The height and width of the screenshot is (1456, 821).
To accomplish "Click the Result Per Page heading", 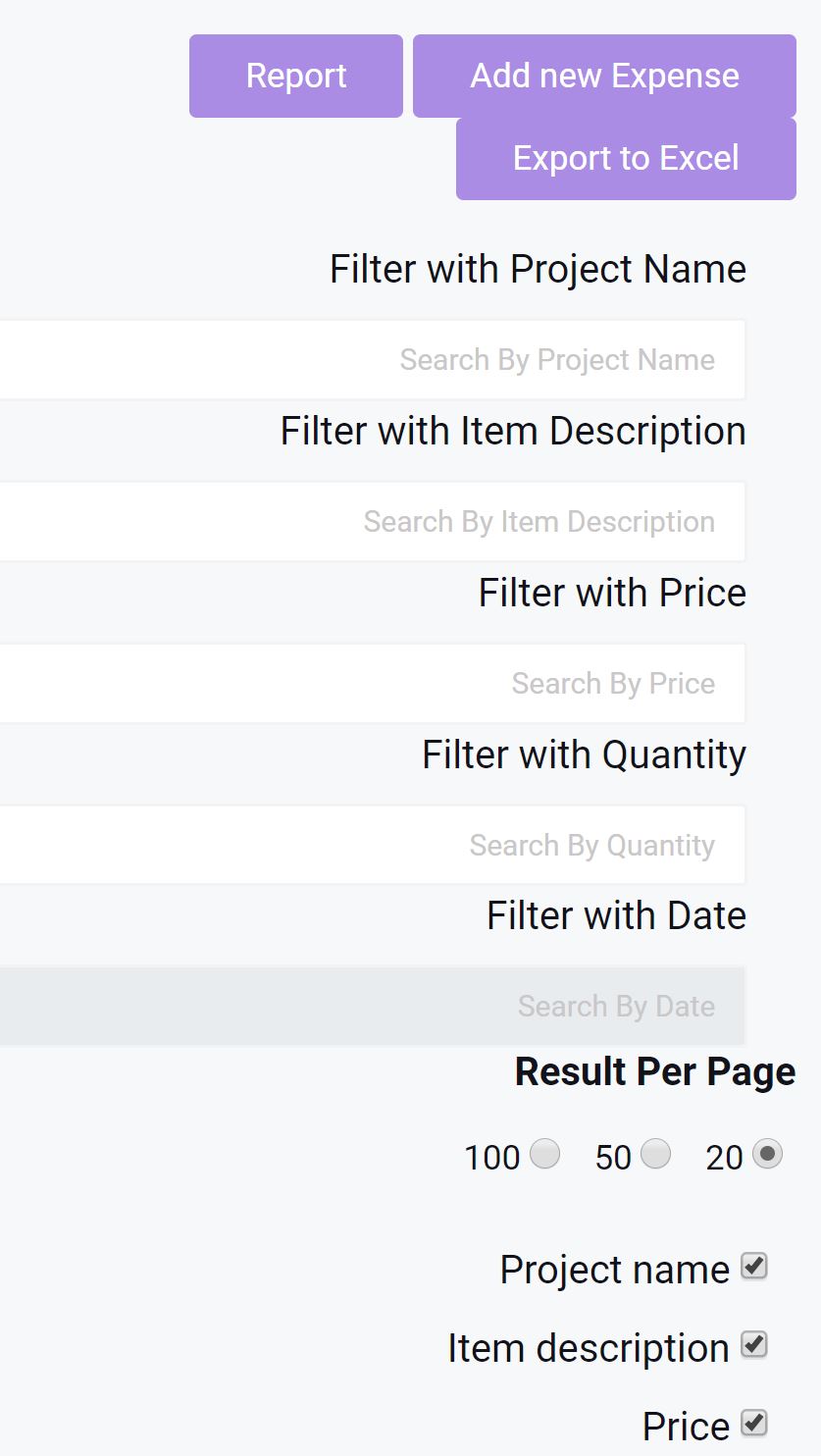I will 655,1071.
